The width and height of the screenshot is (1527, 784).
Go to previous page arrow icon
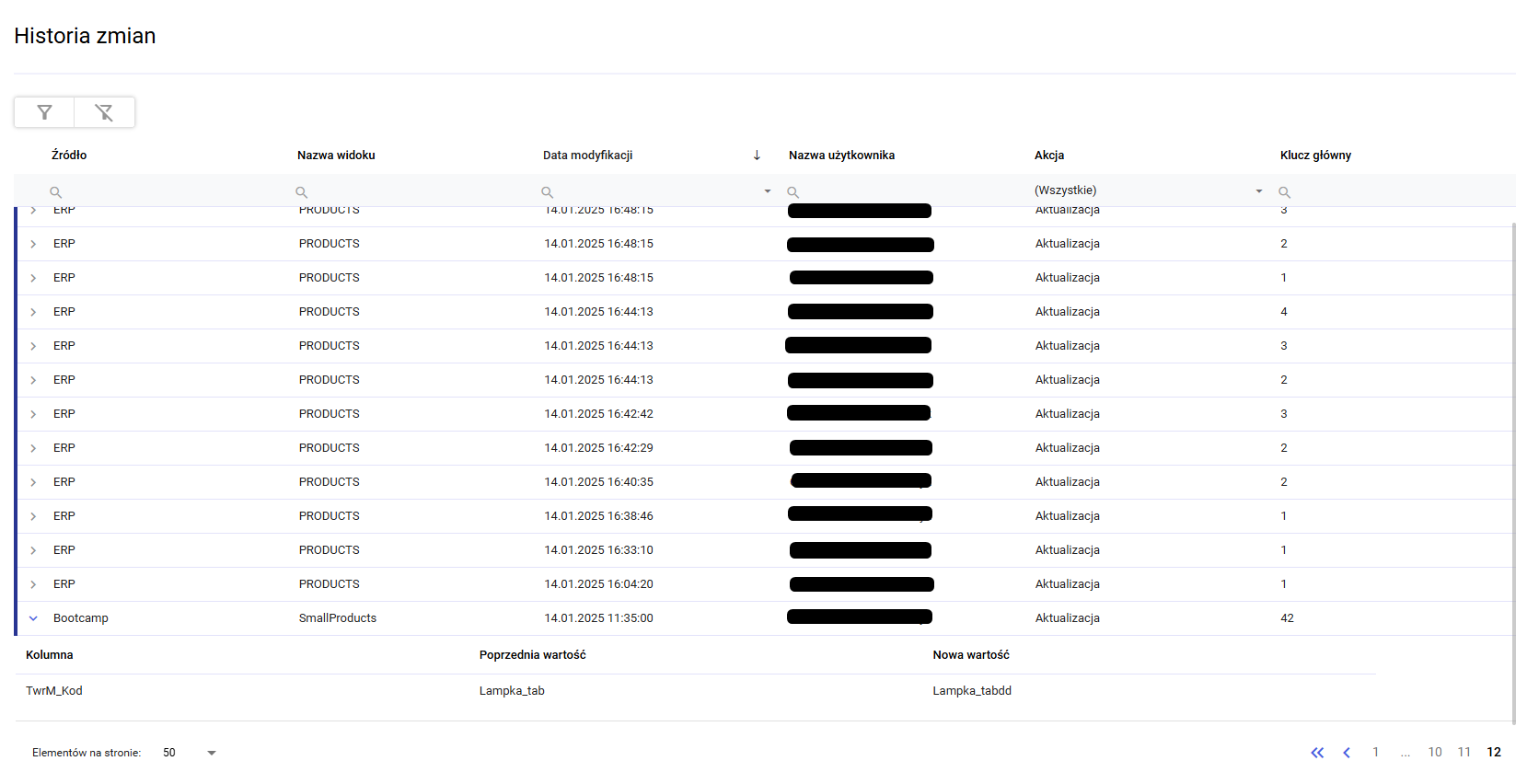(x=1347, y=753)
